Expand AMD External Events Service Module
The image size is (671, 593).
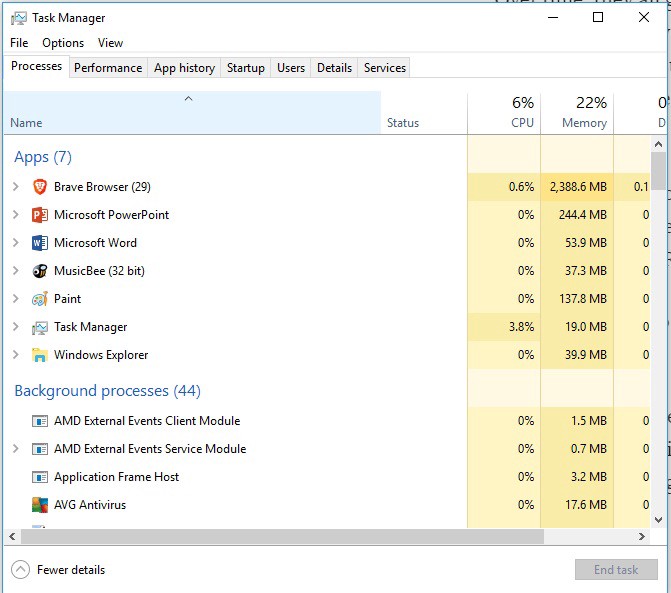click(15, 449)
